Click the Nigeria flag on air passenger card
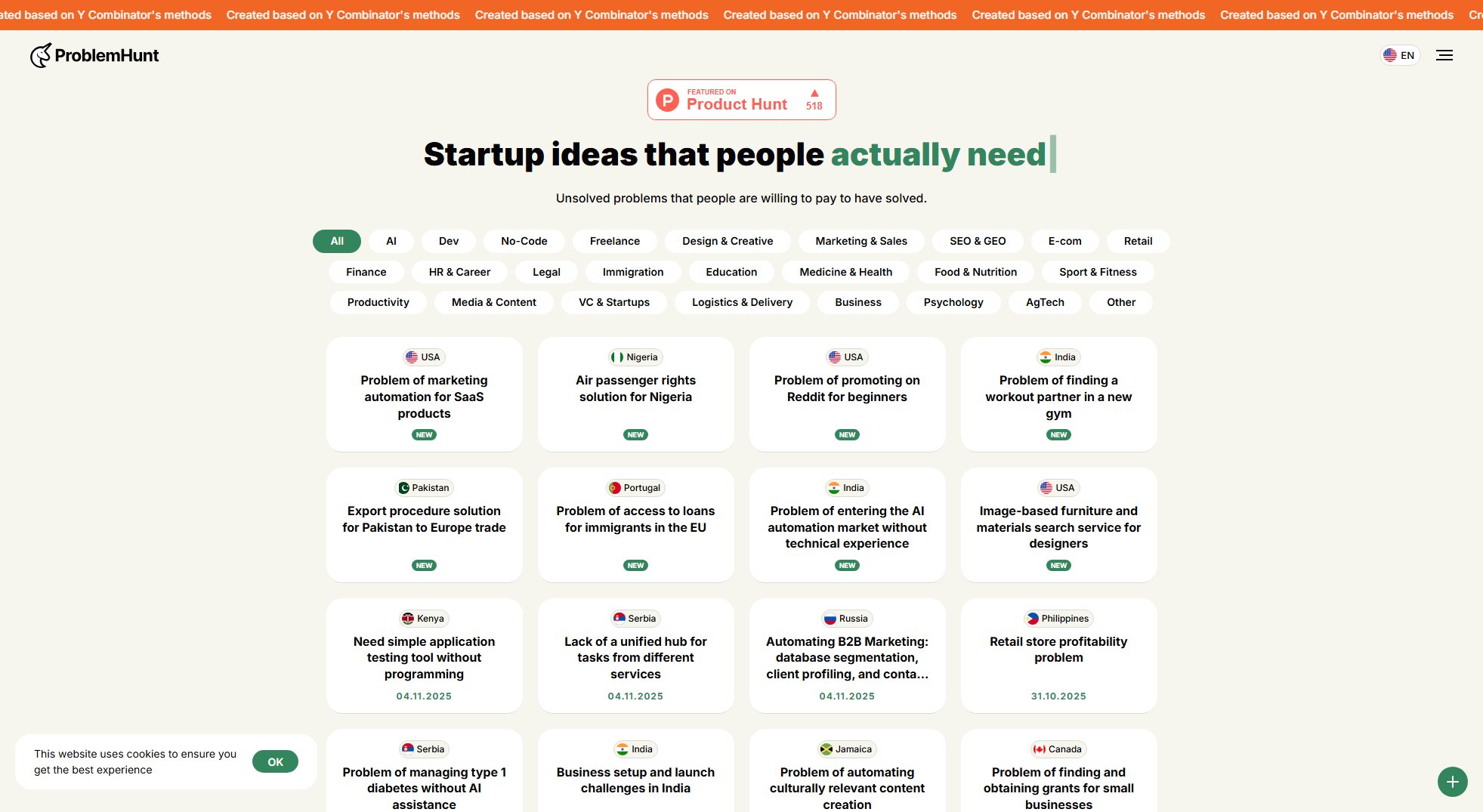This screenshot has height=812, width=1483. tap(617, 357)
